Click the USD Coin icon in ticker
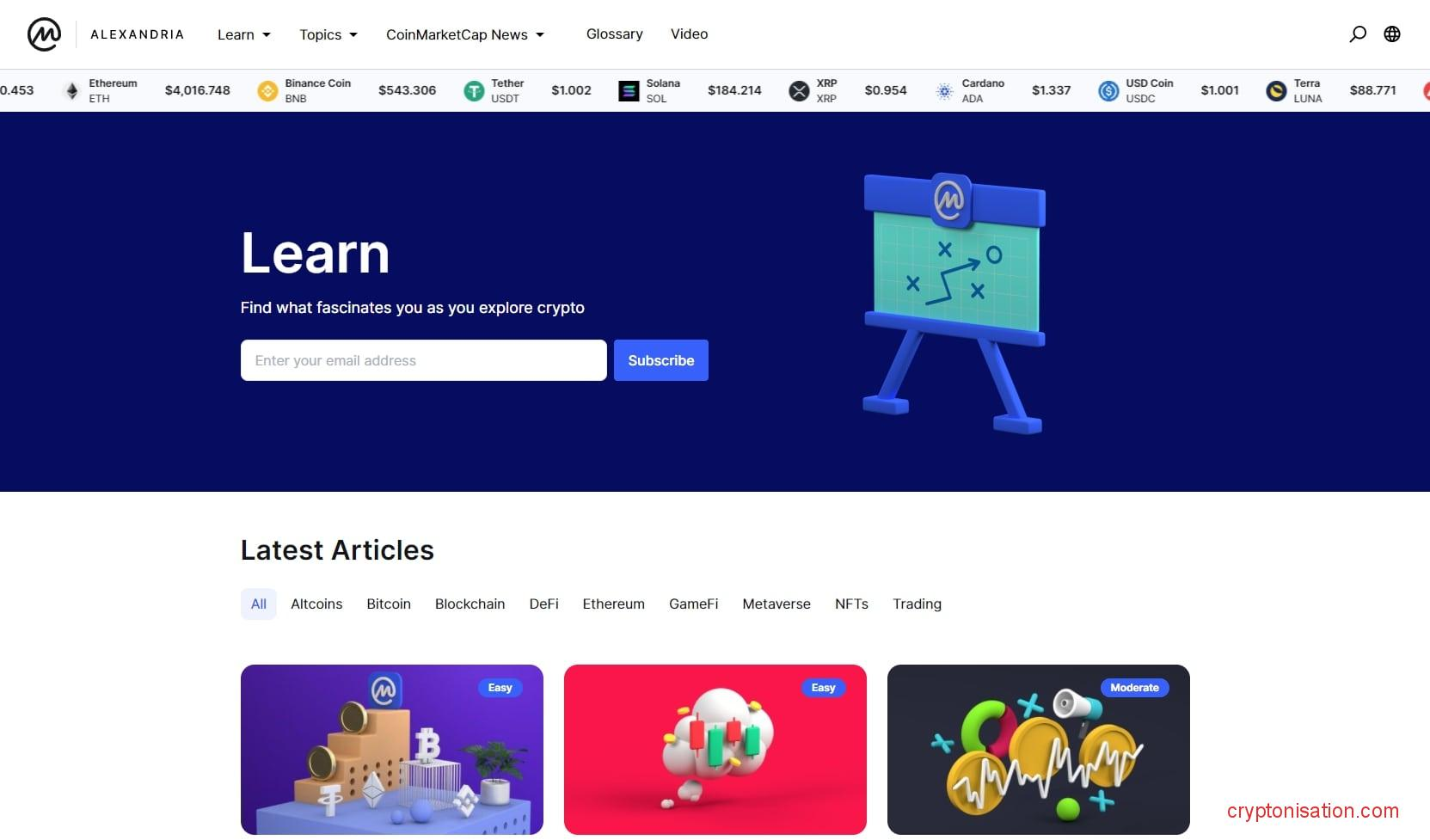The width and height of the screenshot is (1430, 840). (x=1108, y=90)
